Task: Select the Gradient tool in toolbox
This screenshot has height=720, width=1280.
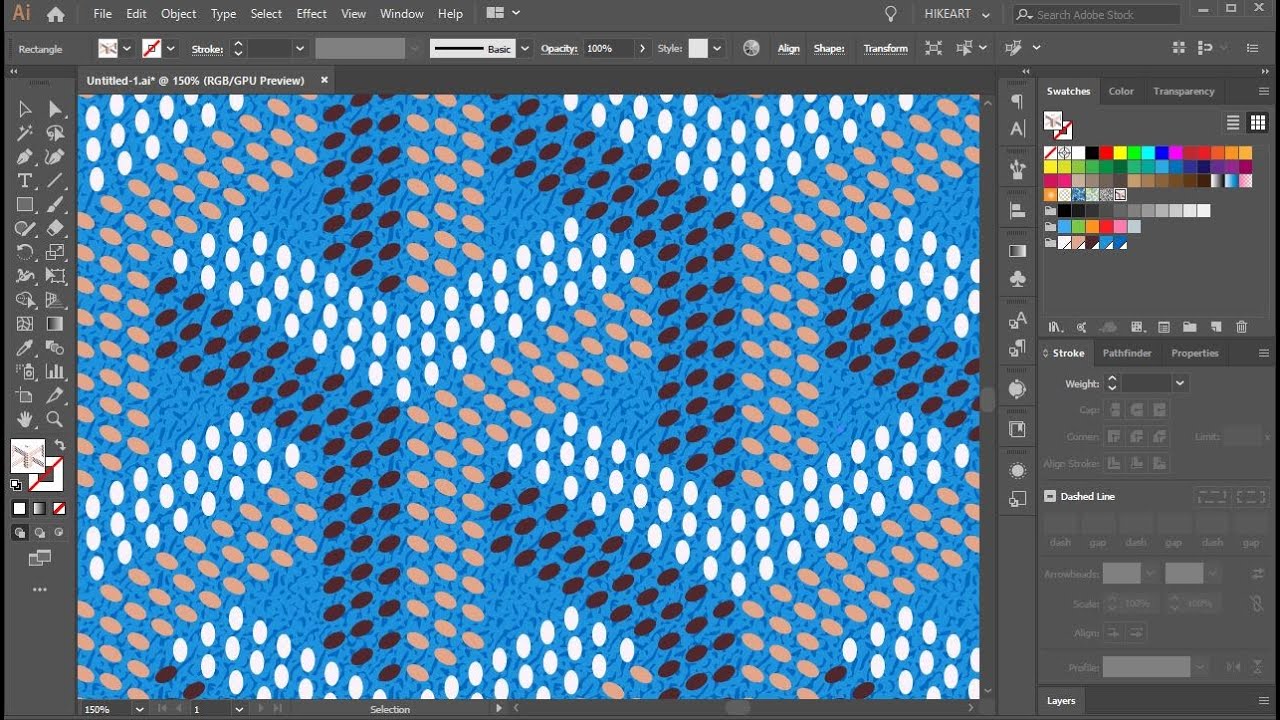Action: (x=55, y=325)
